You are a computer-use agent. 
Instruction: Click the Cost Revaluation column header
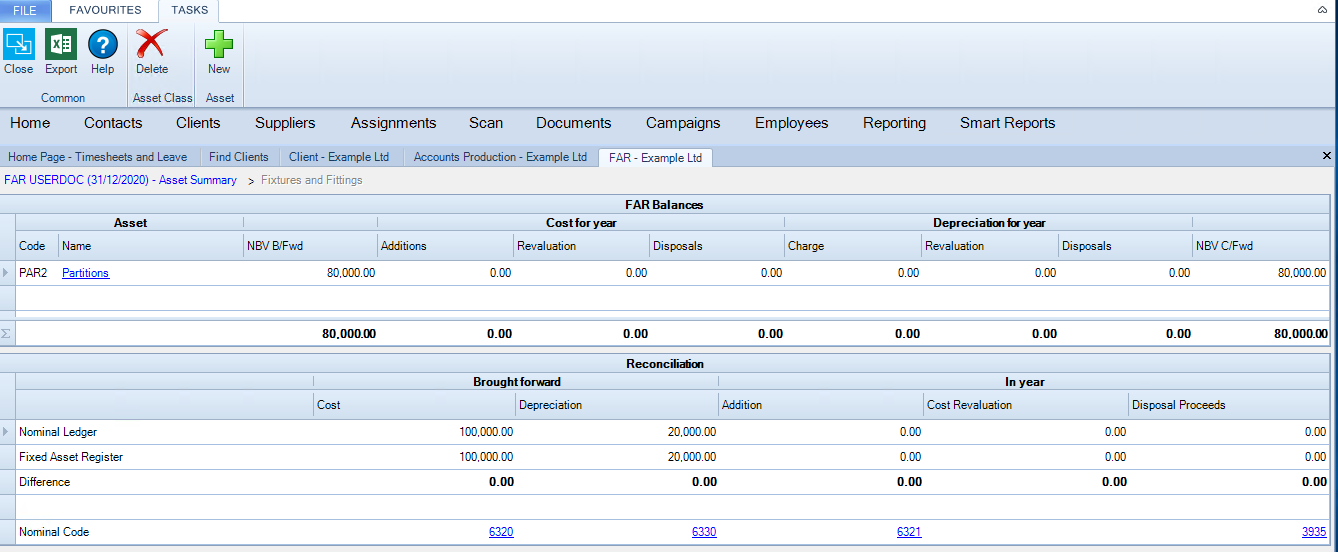point(1026,404)
